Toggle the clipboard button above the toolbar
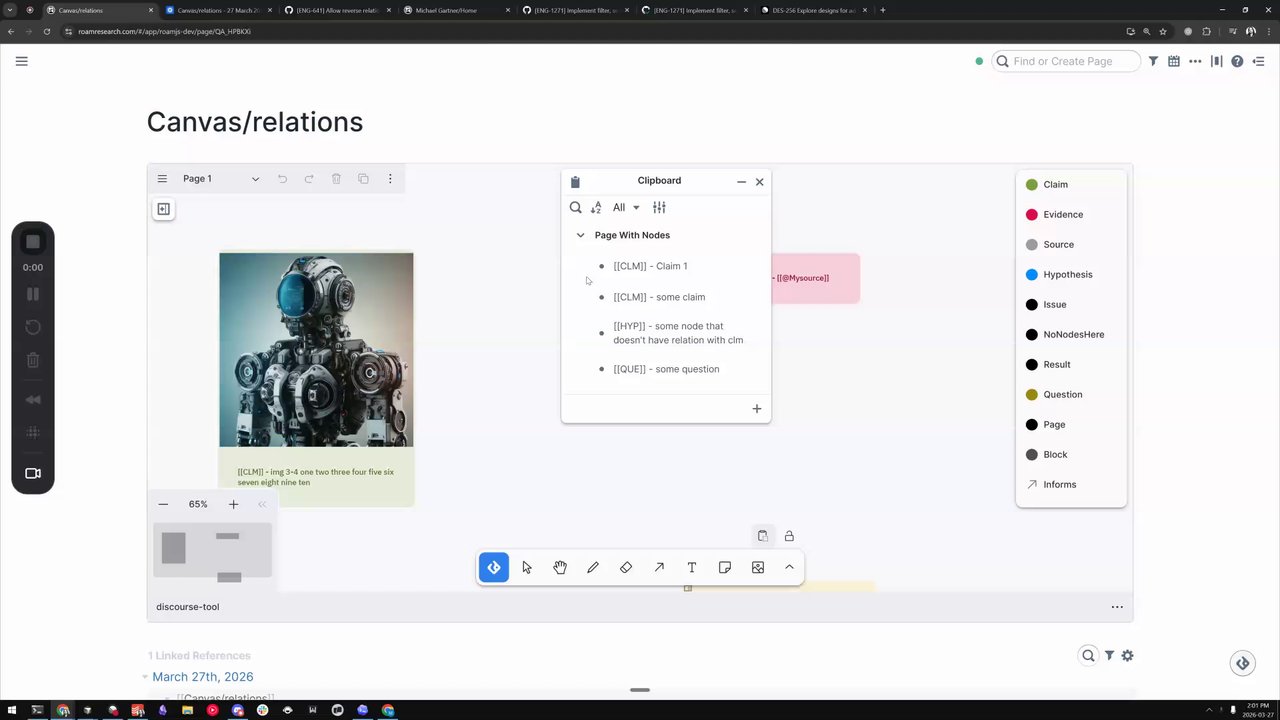This screenshot has height=720, width=1280. (x=763, y=536)
